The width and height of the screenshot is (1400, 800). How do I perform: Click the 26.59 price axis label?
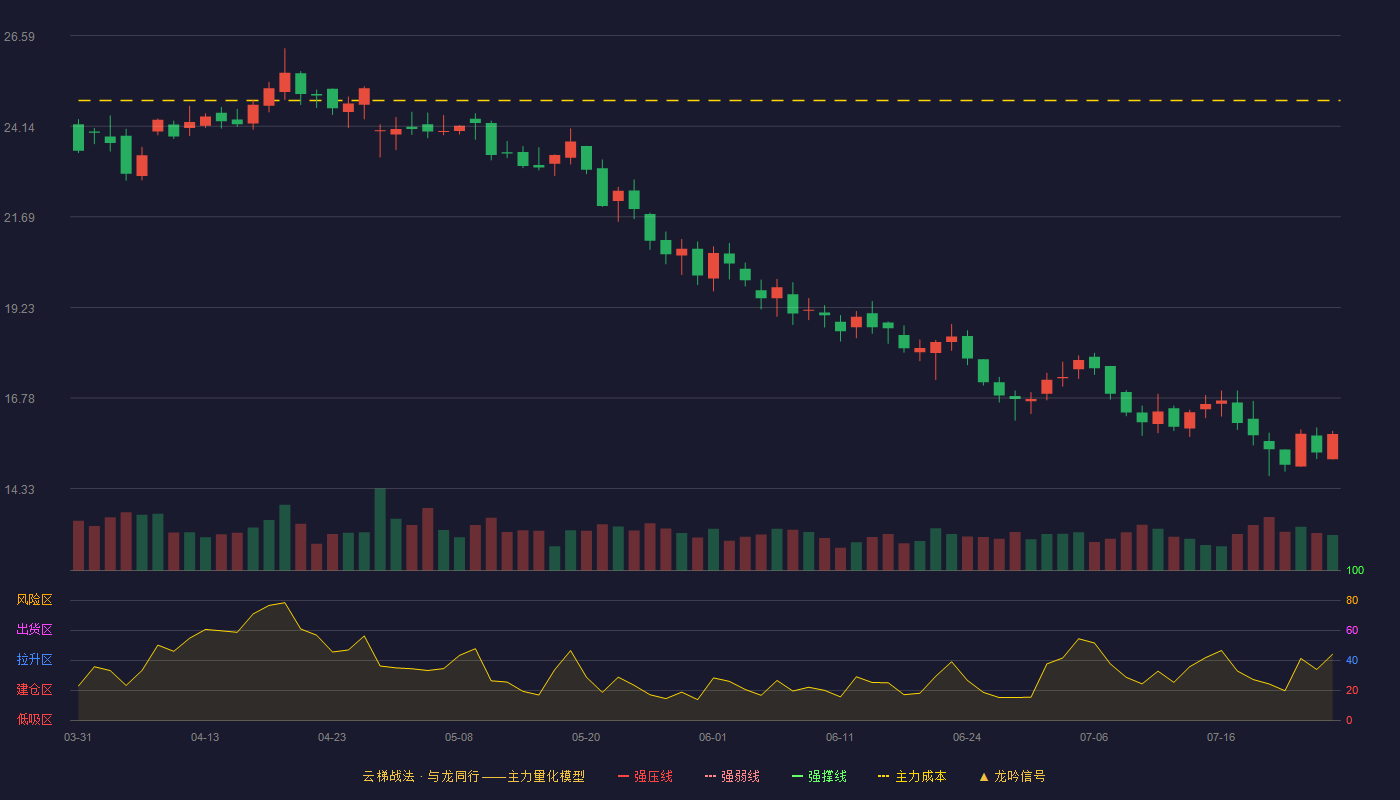point(19,37)
